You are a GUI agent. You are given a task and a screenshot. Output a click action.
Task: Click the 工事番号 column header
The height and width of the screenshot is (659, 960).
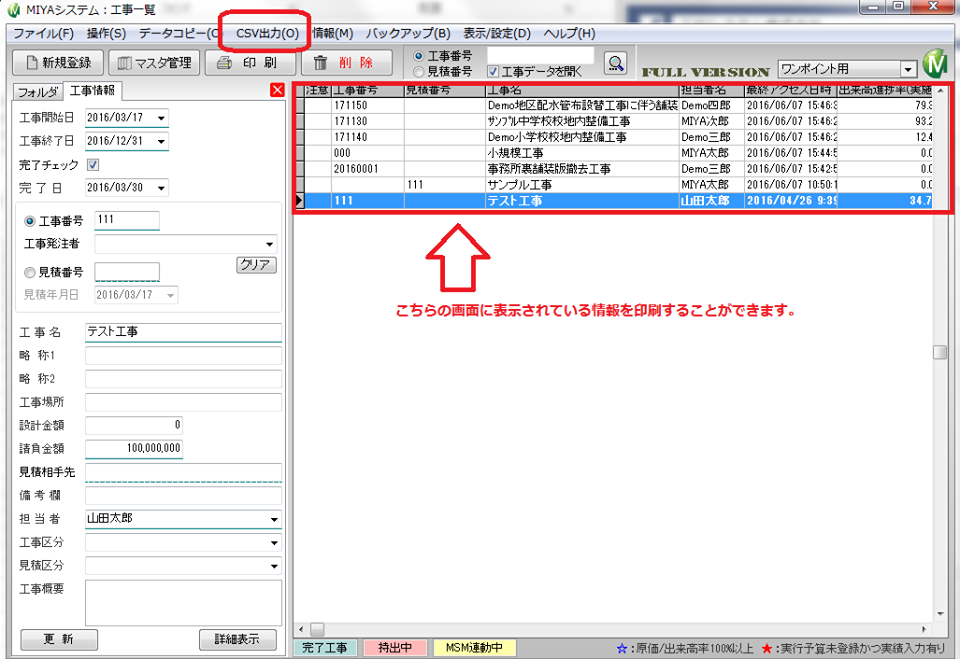(x=367, y=91)
